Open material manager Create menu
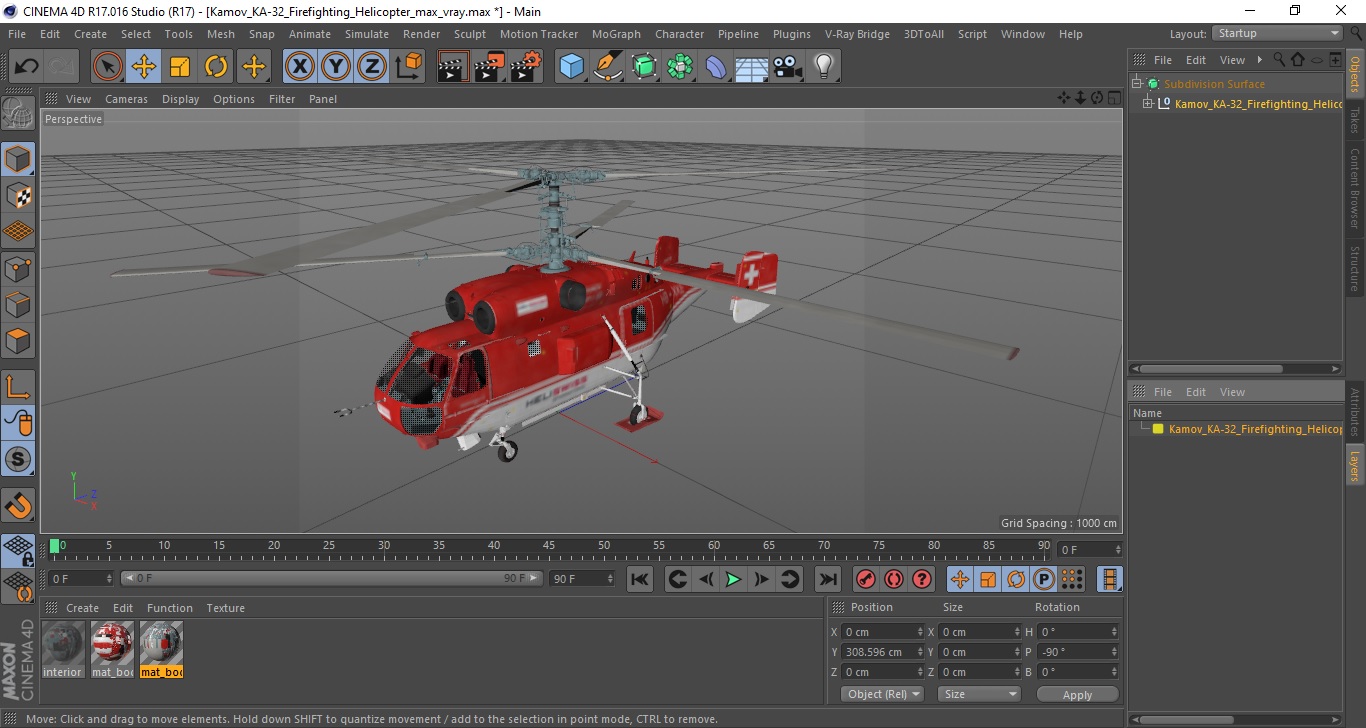Screen dimensions: 1366x728 82,608
